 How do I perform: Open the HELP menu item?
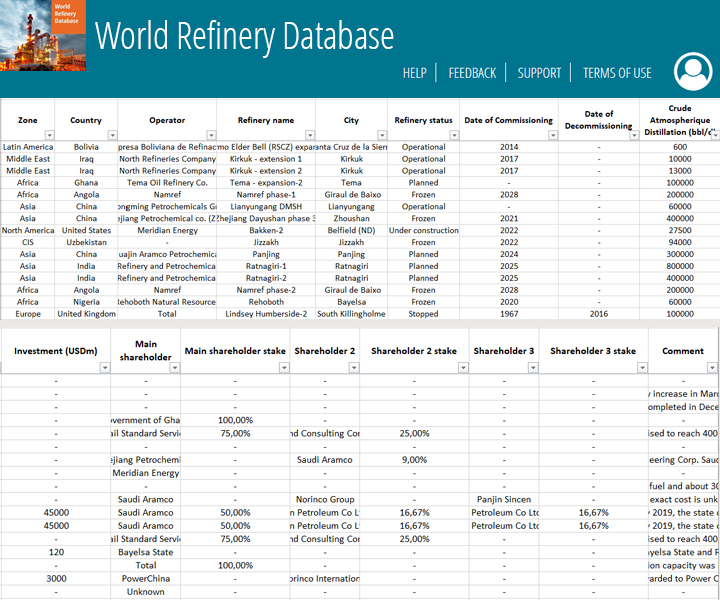pos(414,73)
